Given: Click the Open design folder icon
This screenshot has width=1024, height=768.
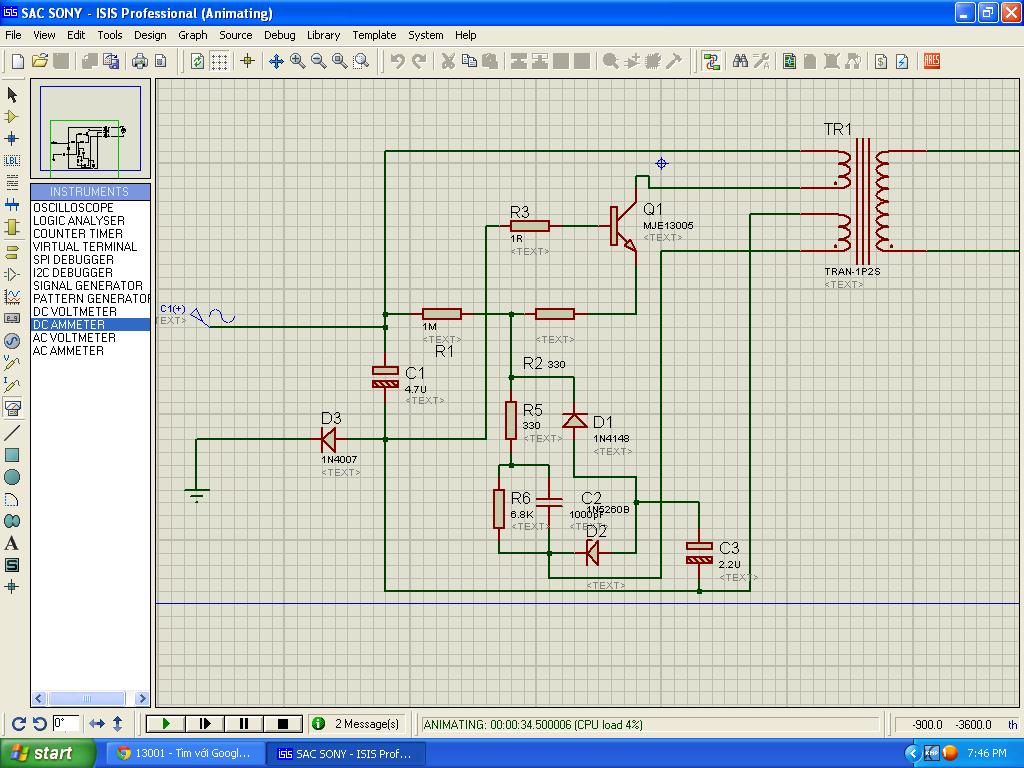Looking at the screenshot, I should (x=40, y=62).
